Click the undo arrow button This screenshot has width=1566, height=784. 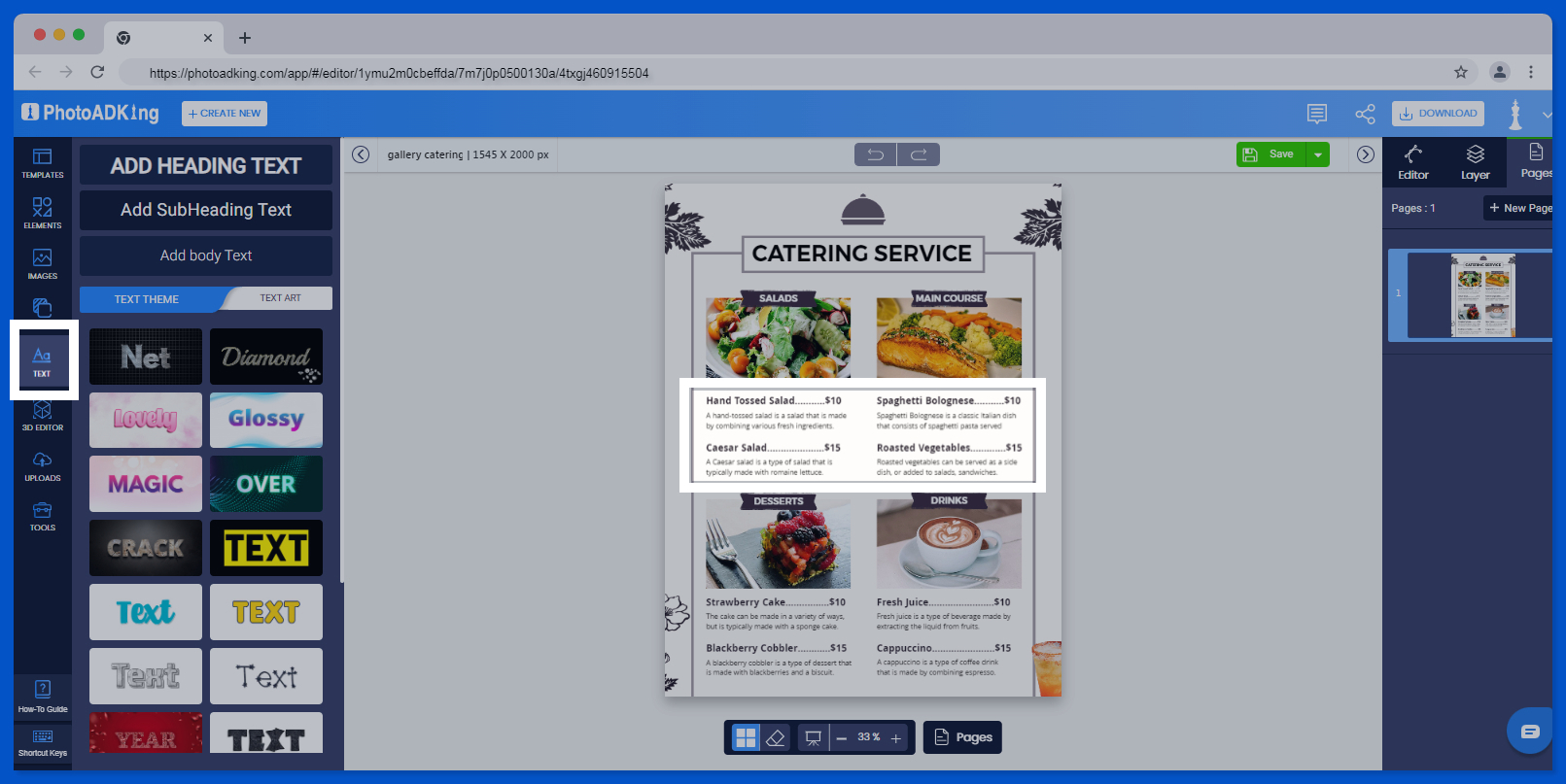(x=875, y=154)
